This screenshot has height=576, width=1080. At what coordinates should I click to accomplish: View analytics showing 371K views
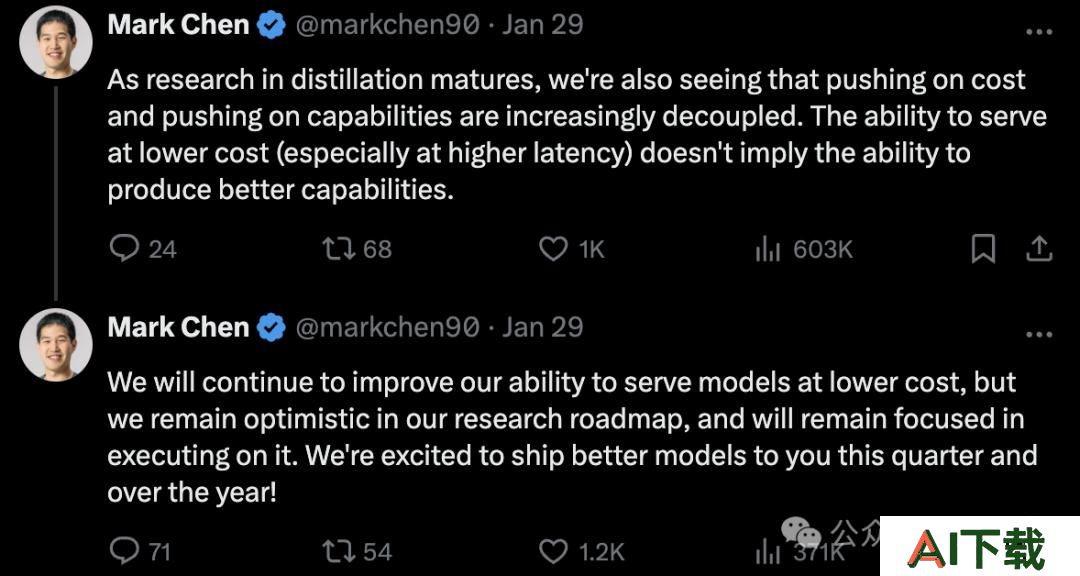click(x=799, y=552)
